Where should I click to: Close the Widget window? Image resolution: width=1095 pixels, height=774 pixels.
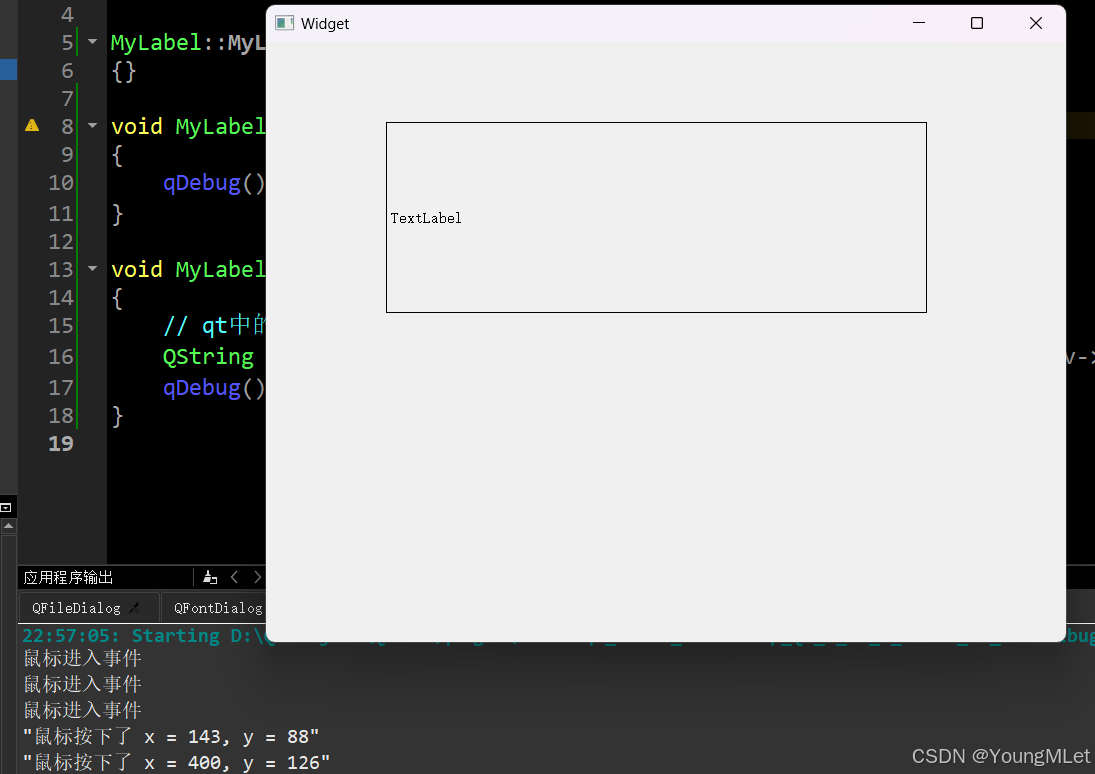[1036, 23]
